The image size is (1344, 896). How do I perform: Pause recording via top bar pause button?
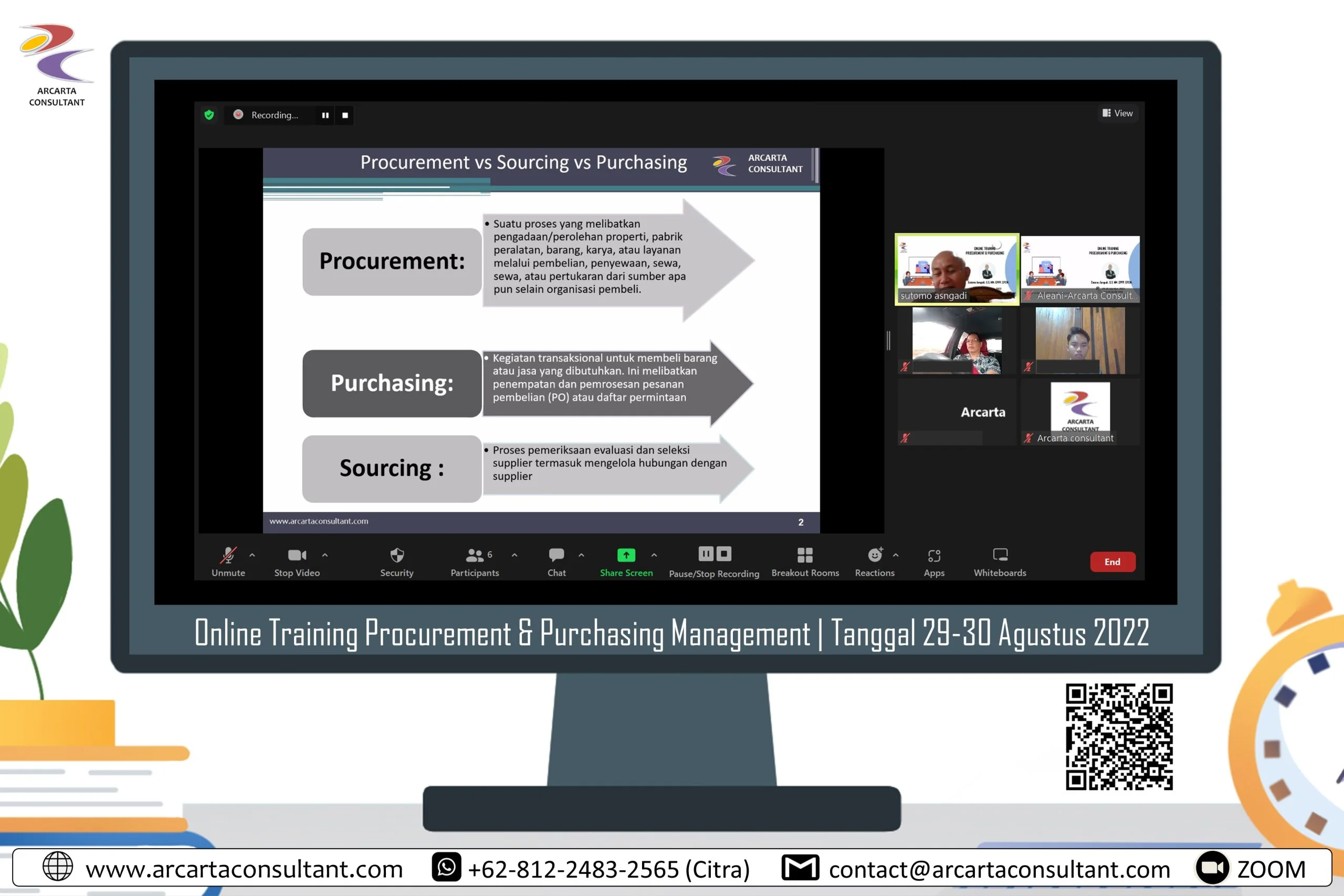pos(325,115)
